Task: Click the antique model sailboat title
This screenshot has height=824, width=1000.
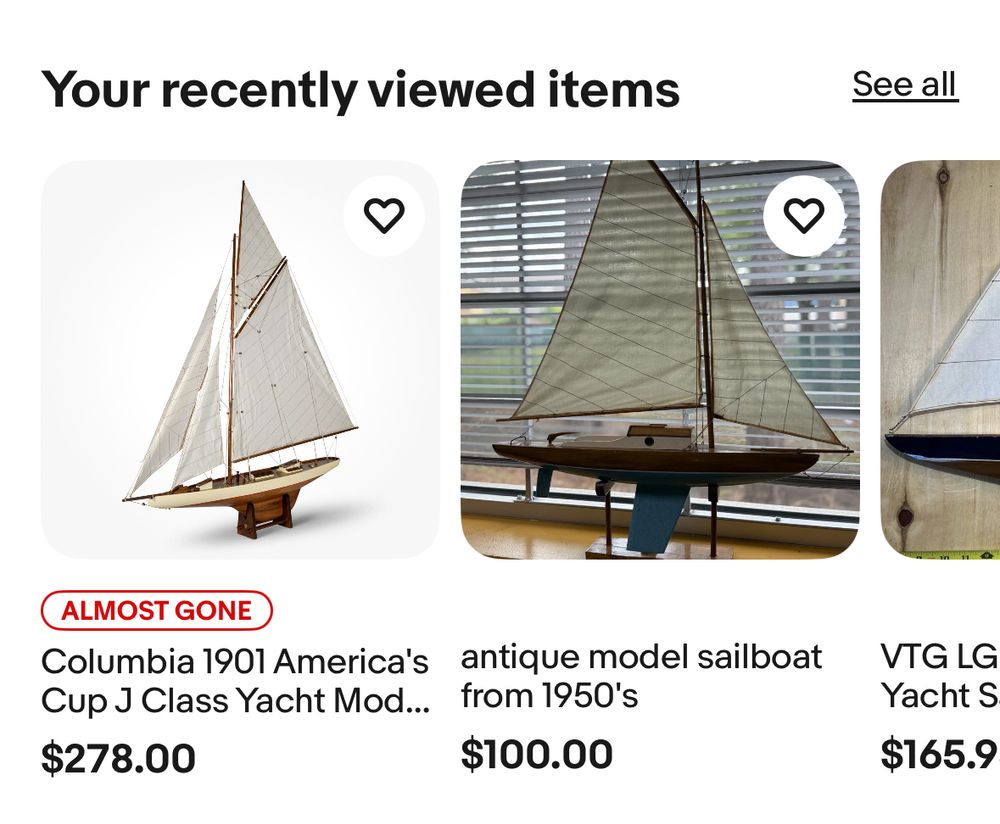Action: pos(641,657)
